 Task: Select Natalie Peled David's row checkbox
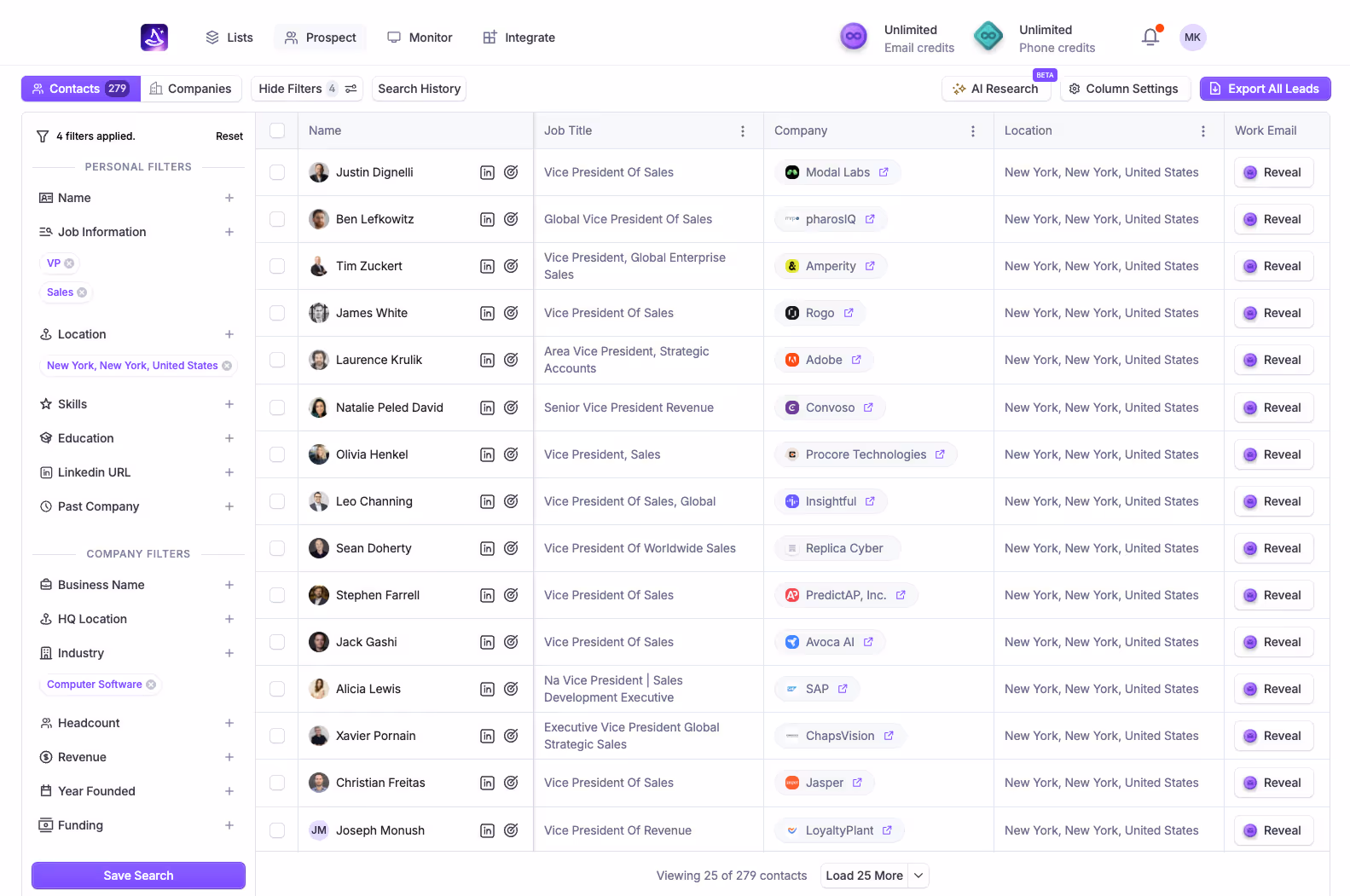[x=277, y=408]
